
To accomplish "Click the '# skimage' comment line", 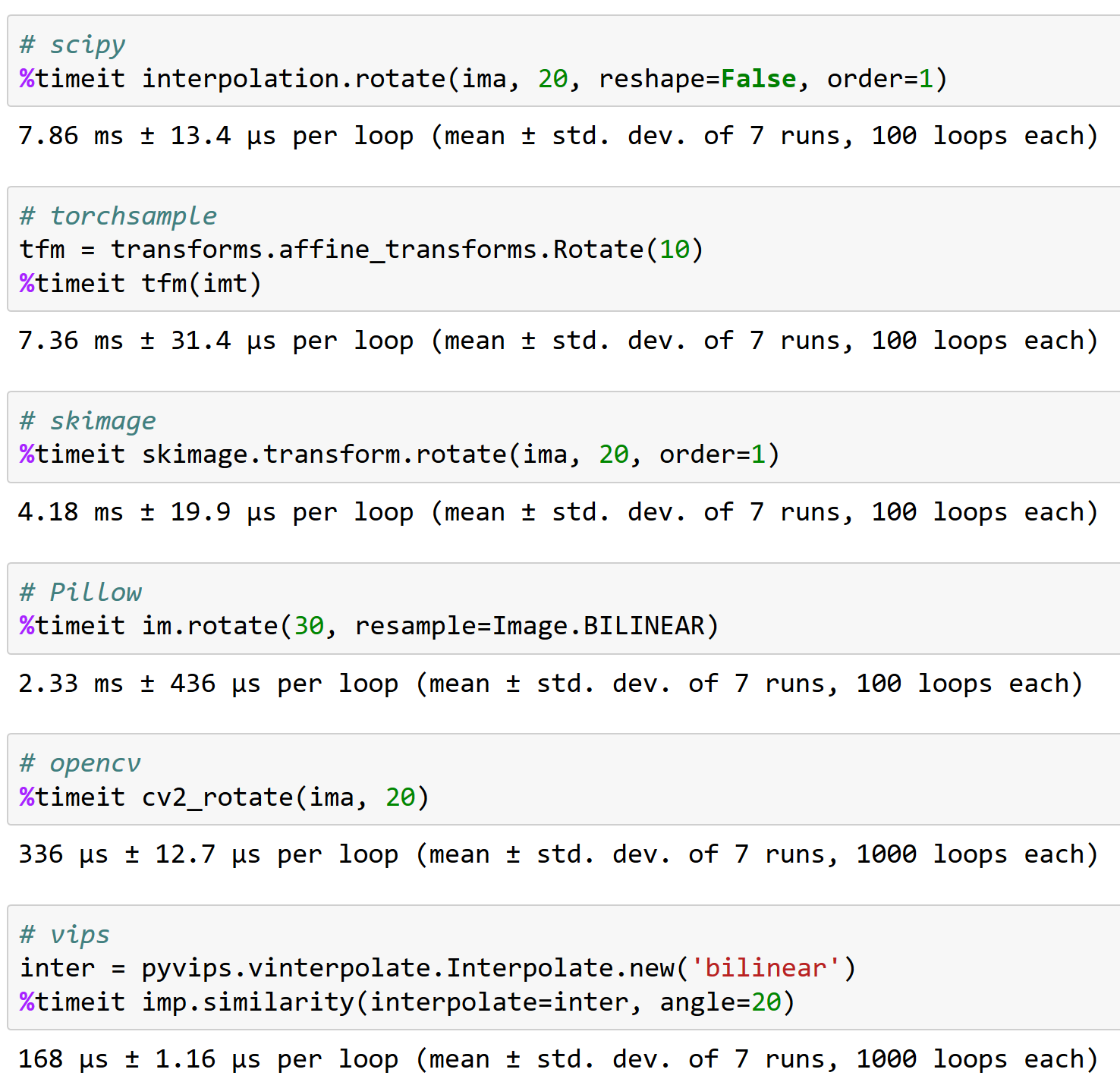I will [87, 420].
